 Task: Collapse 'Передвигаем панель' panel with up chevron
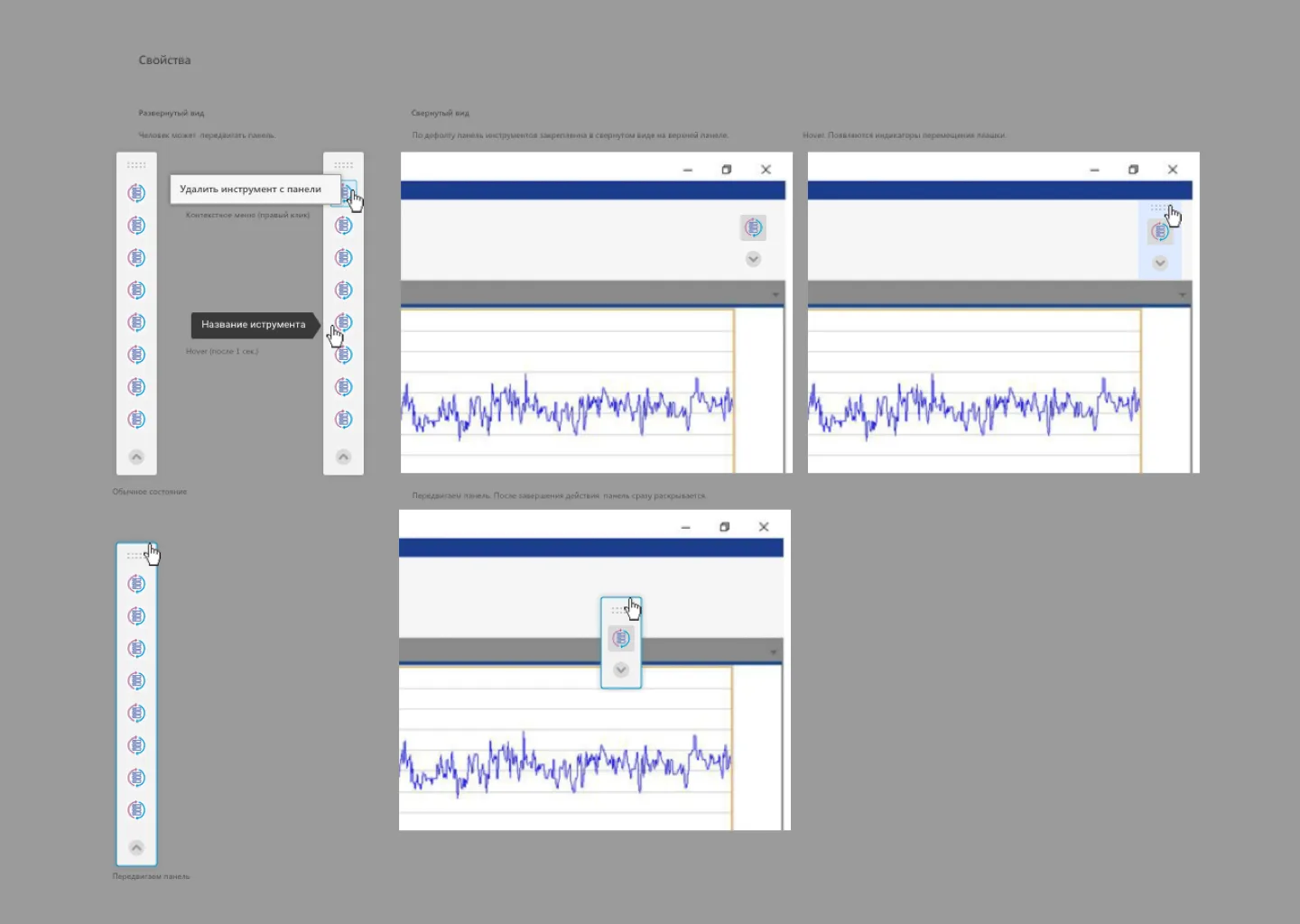coord(136,848)
